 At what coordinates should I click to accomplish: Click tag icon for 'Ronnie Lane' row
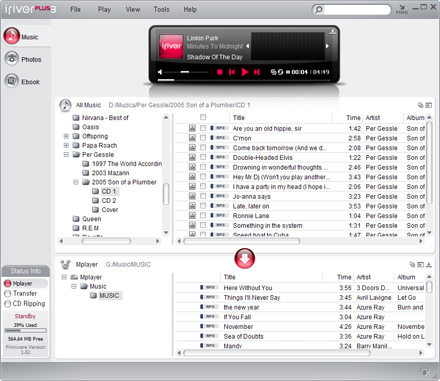click(x=192, y=215)
